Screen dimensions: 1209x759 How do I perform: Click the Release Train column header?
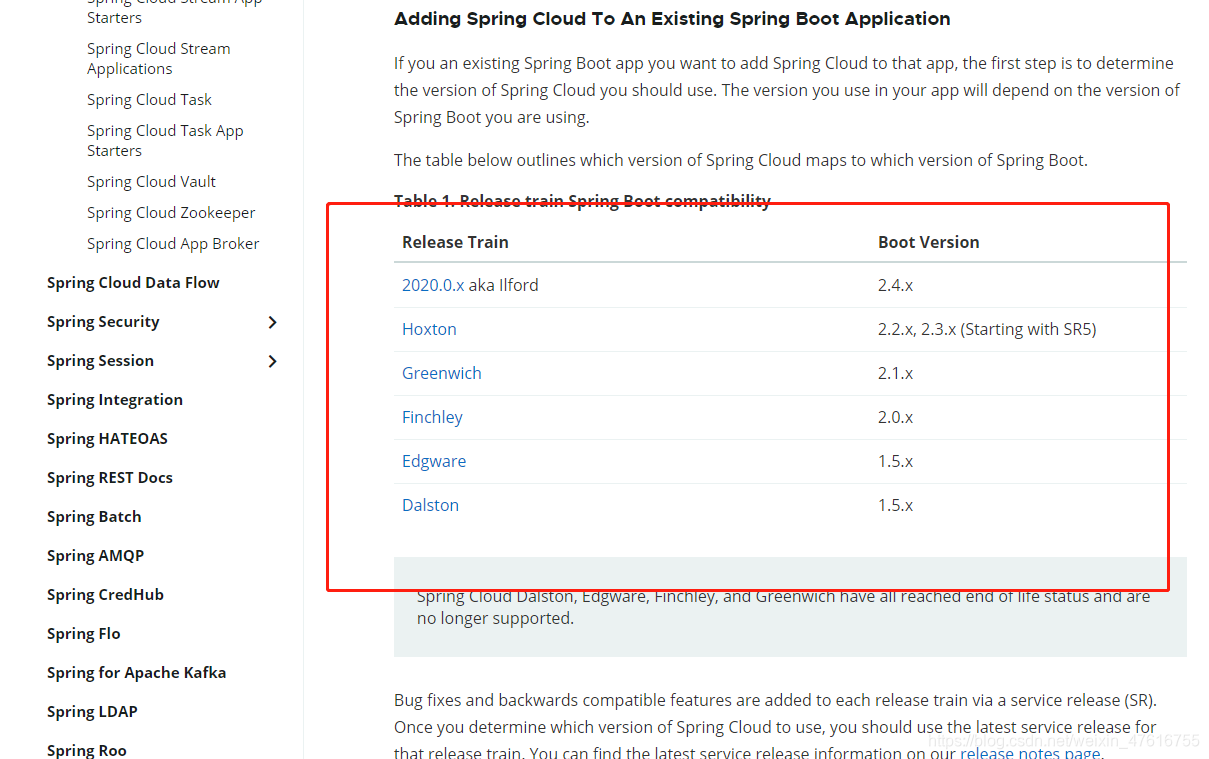(455, 242)
